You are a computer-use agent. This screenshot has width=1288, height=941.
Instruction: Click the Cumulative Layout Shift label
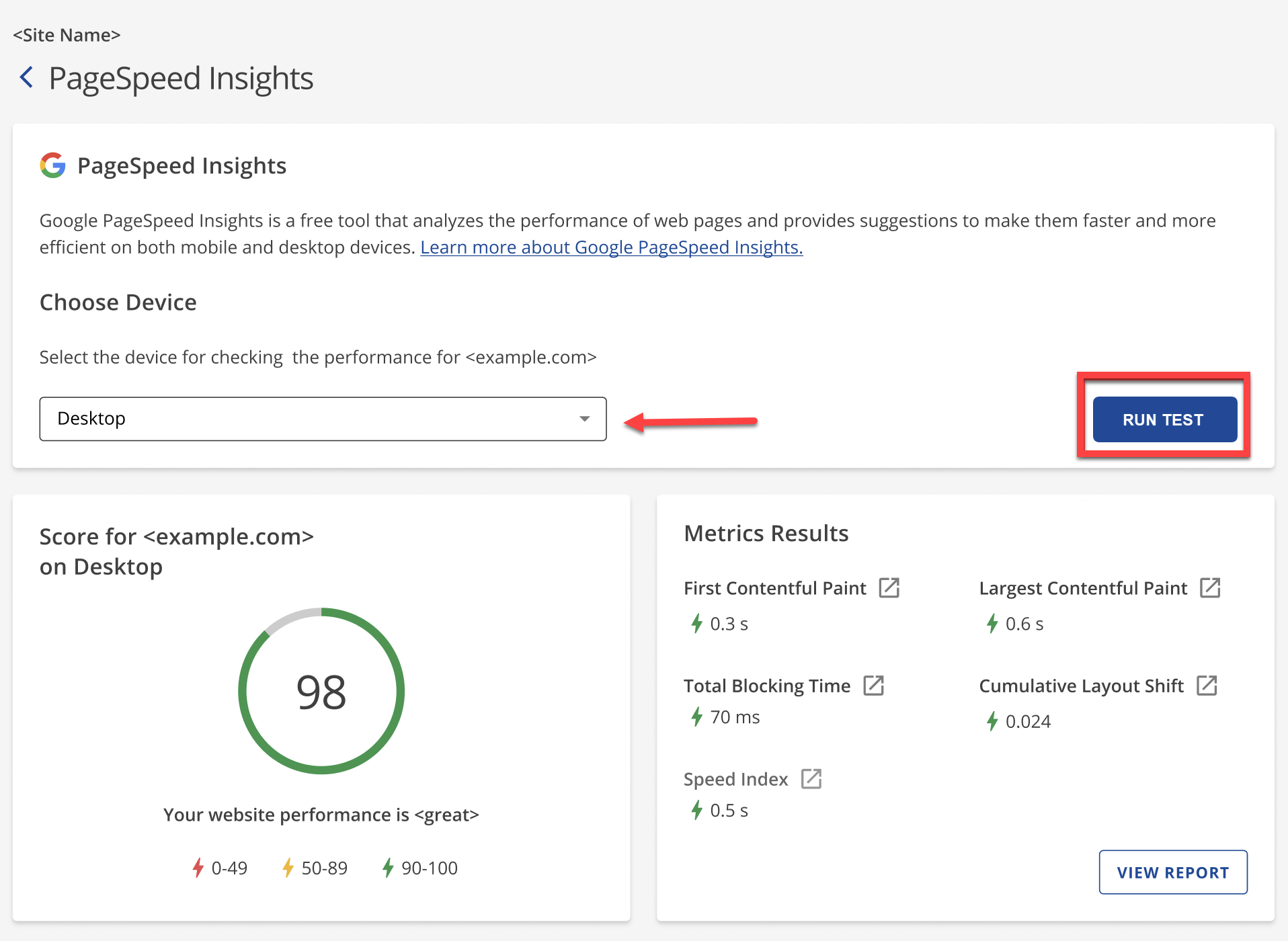tap(1081, 686)
